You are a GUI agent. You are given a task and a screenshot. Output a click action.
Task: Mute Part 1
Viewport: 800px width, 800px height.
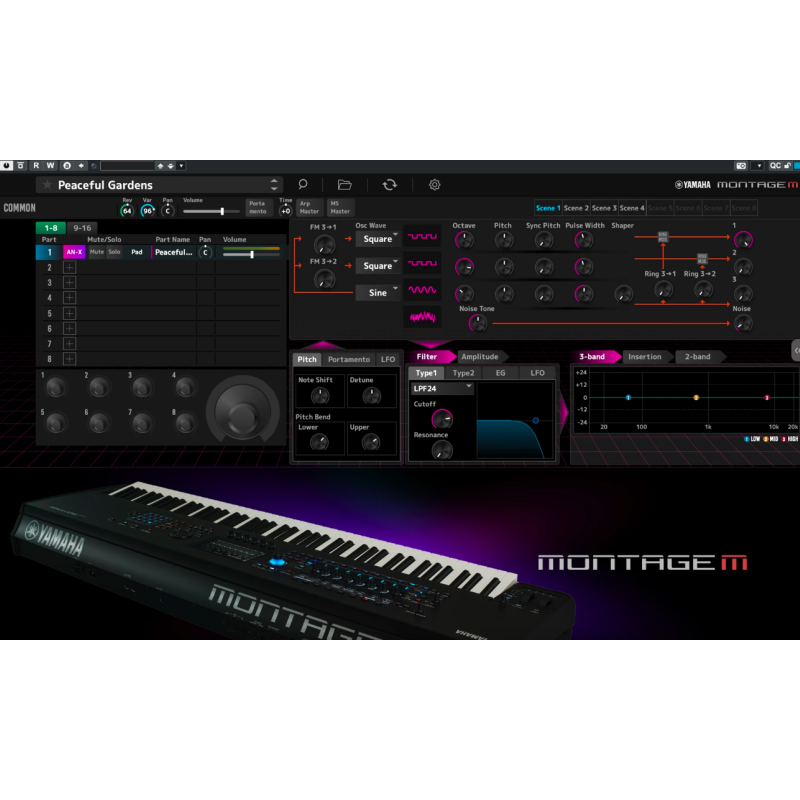pyautogui.click(x=96, y=252)
